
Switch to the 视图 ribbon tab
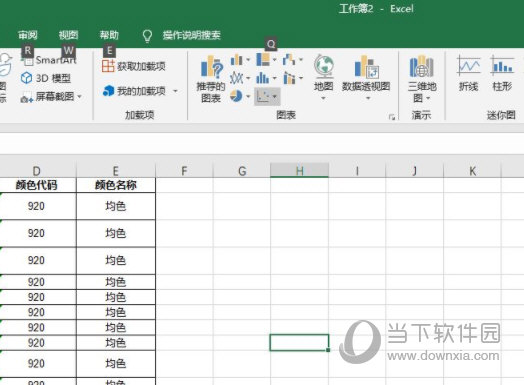tap(68, 35)
